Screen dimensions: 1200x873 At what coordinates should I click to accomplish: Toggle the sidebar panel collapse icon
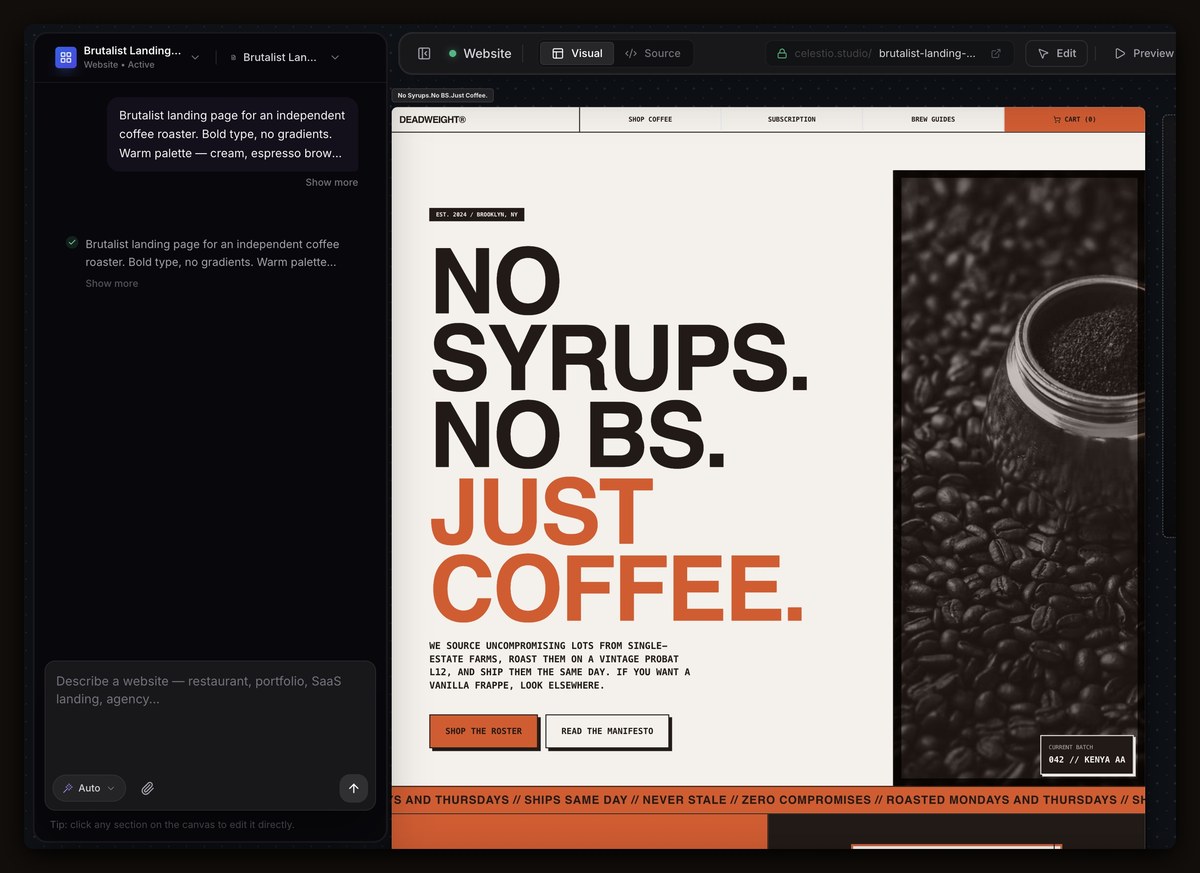pos(424,53)
